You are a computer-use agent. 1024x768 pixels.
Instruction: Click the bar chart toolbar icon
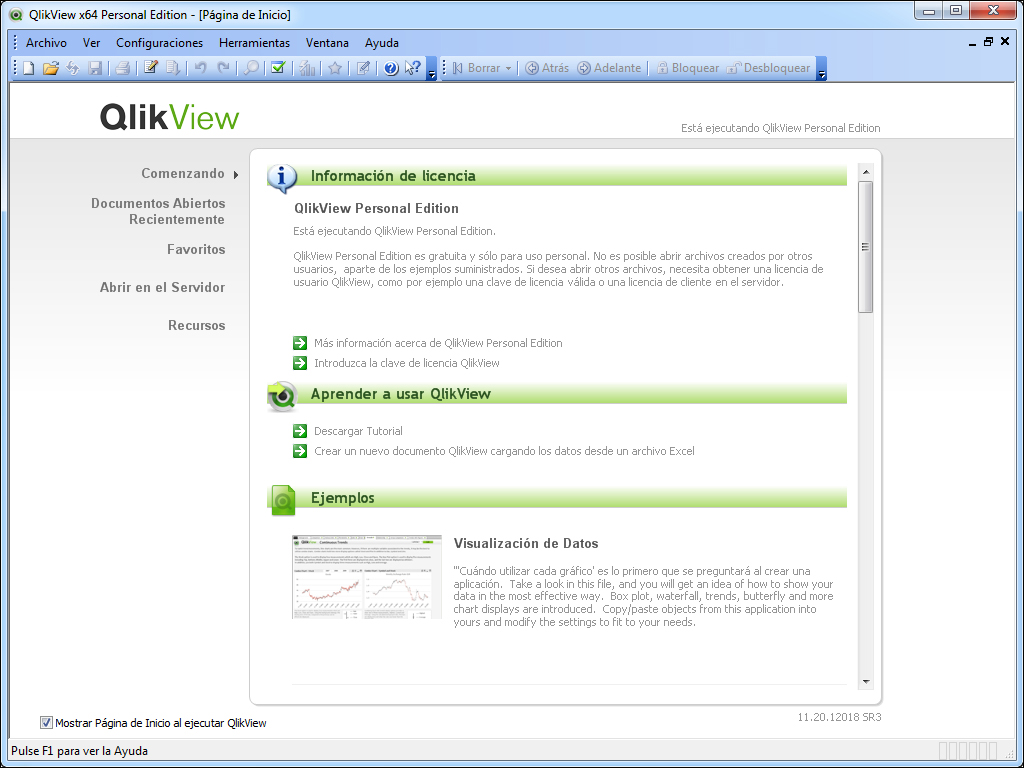click(x=307, y=68)
